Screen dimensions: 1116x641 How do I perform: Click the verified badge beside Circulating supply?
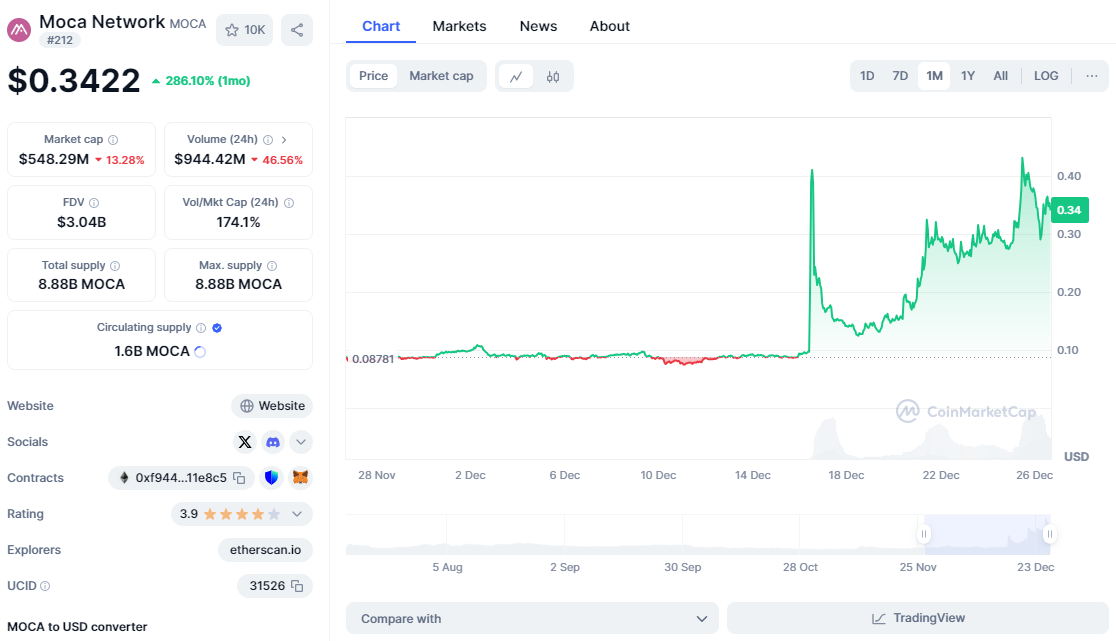pos(217,328)
